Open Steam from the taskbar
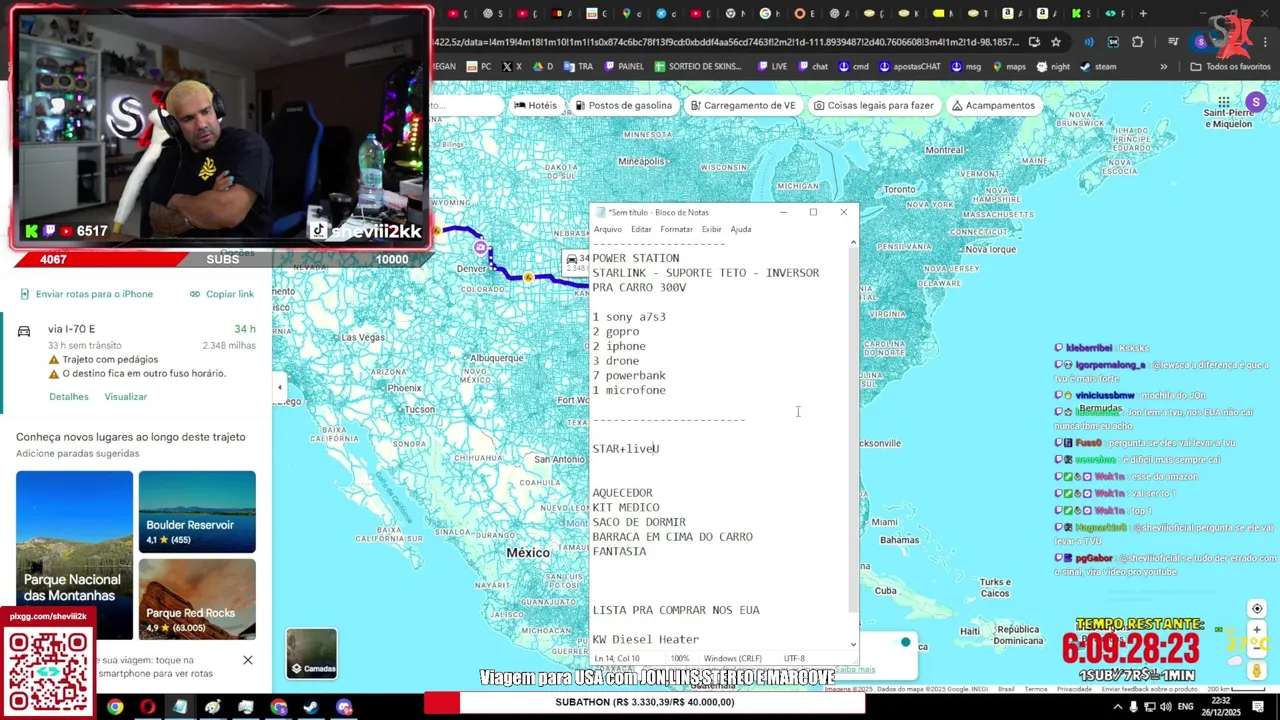This screenshot has width=1280, height=720. (x=311, y=707)
